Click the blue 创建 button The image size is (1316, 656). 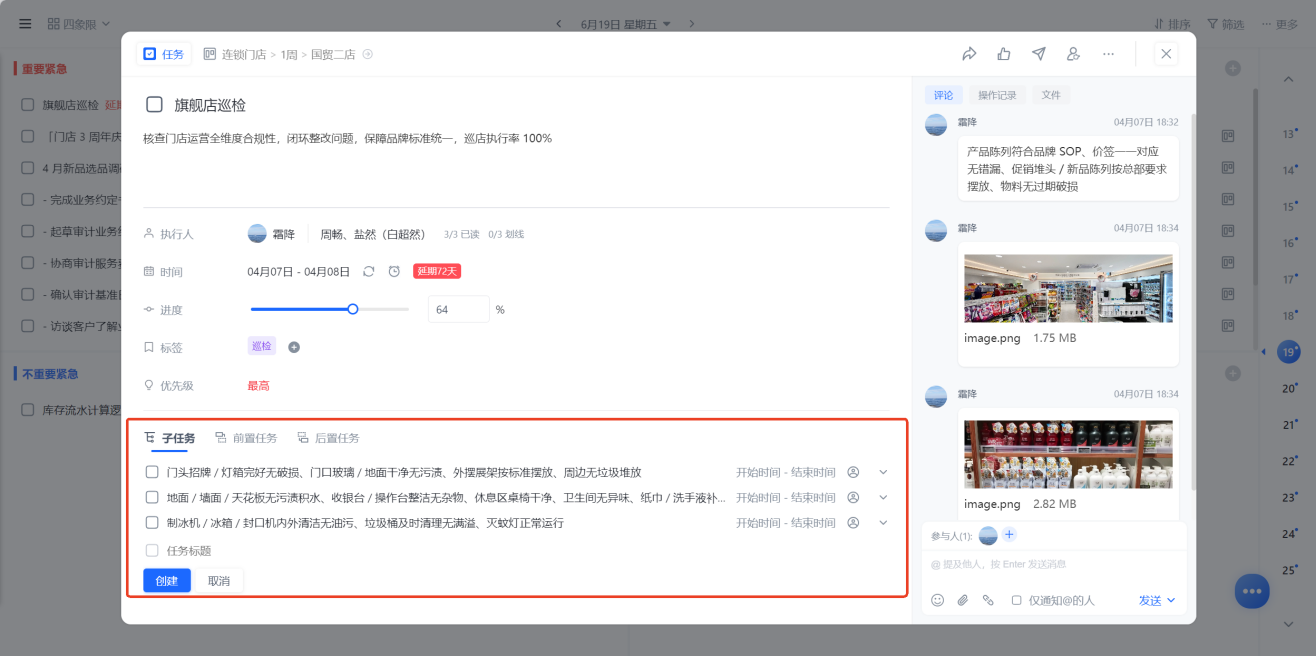[167, 581]
